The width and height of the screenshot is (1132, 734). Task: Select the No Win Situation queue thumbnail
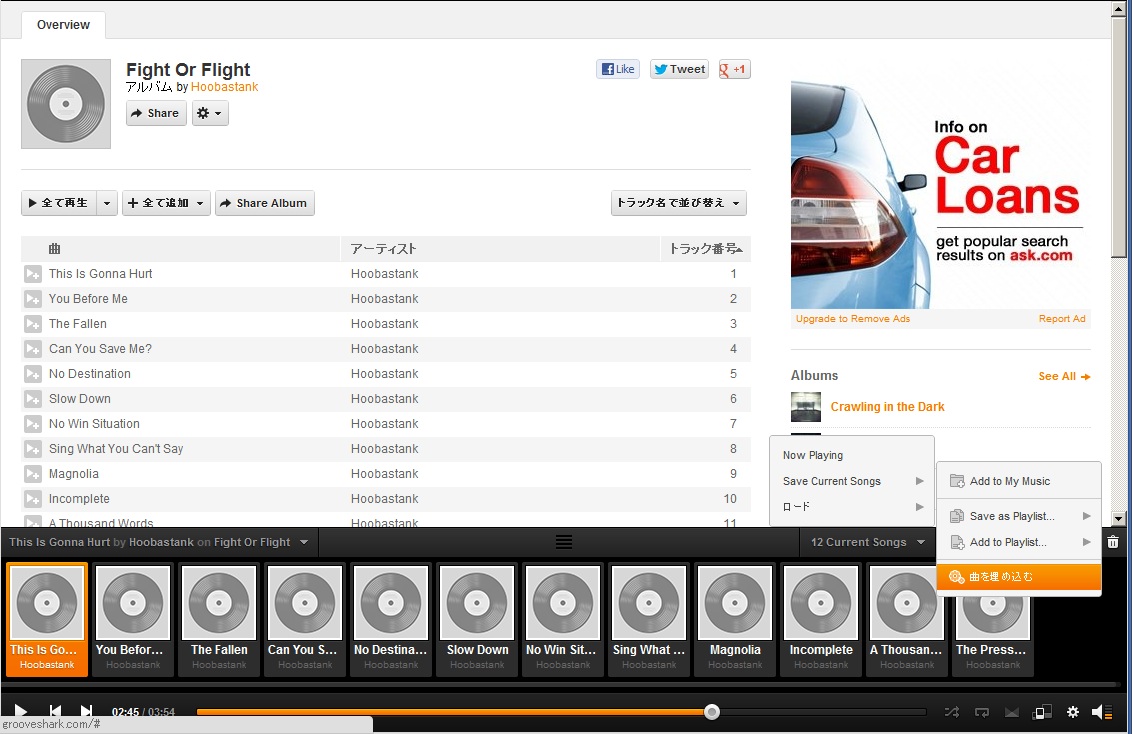coord(563,620)
